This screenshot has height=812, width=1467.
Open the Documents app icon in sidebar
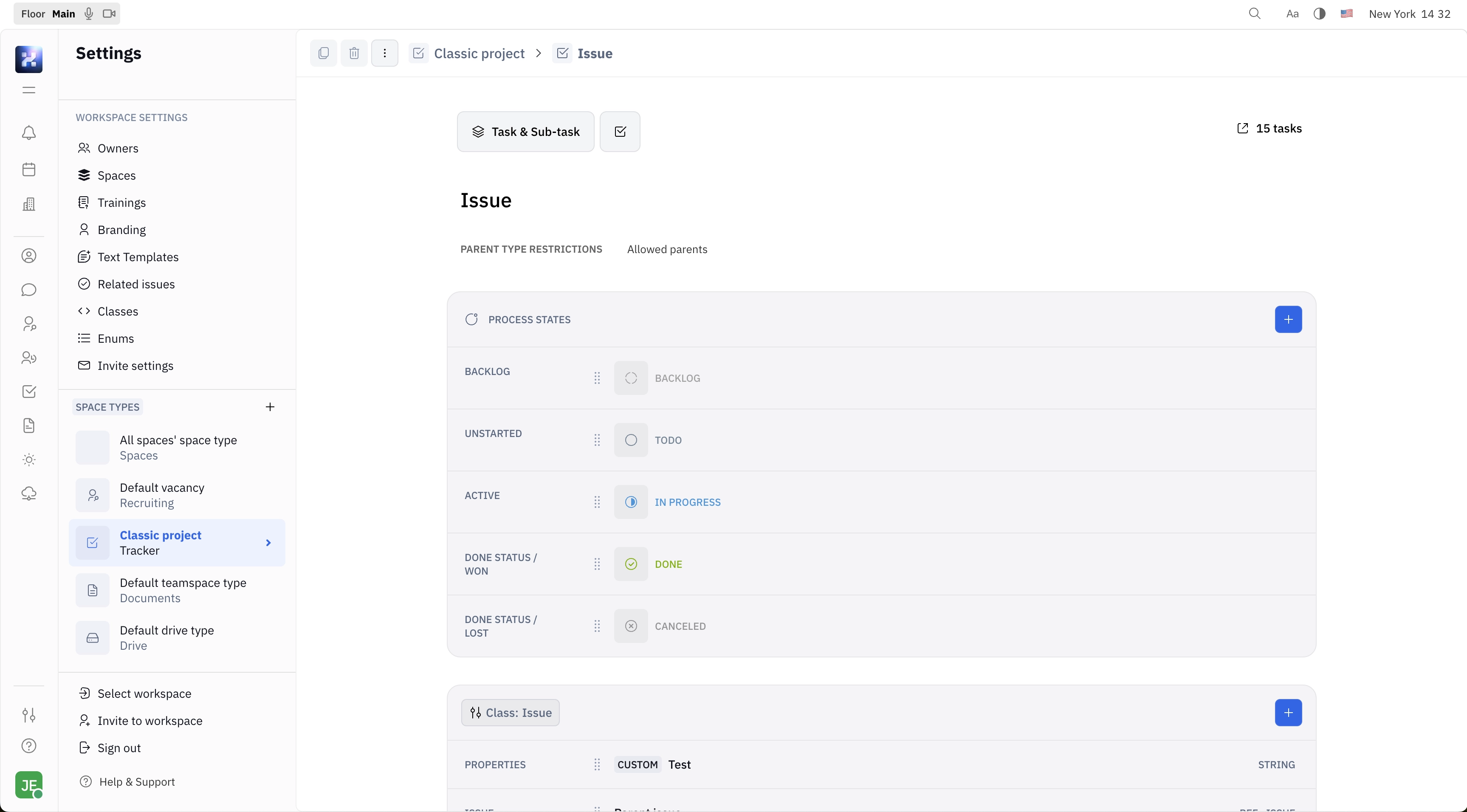click(x=28, y=426)
